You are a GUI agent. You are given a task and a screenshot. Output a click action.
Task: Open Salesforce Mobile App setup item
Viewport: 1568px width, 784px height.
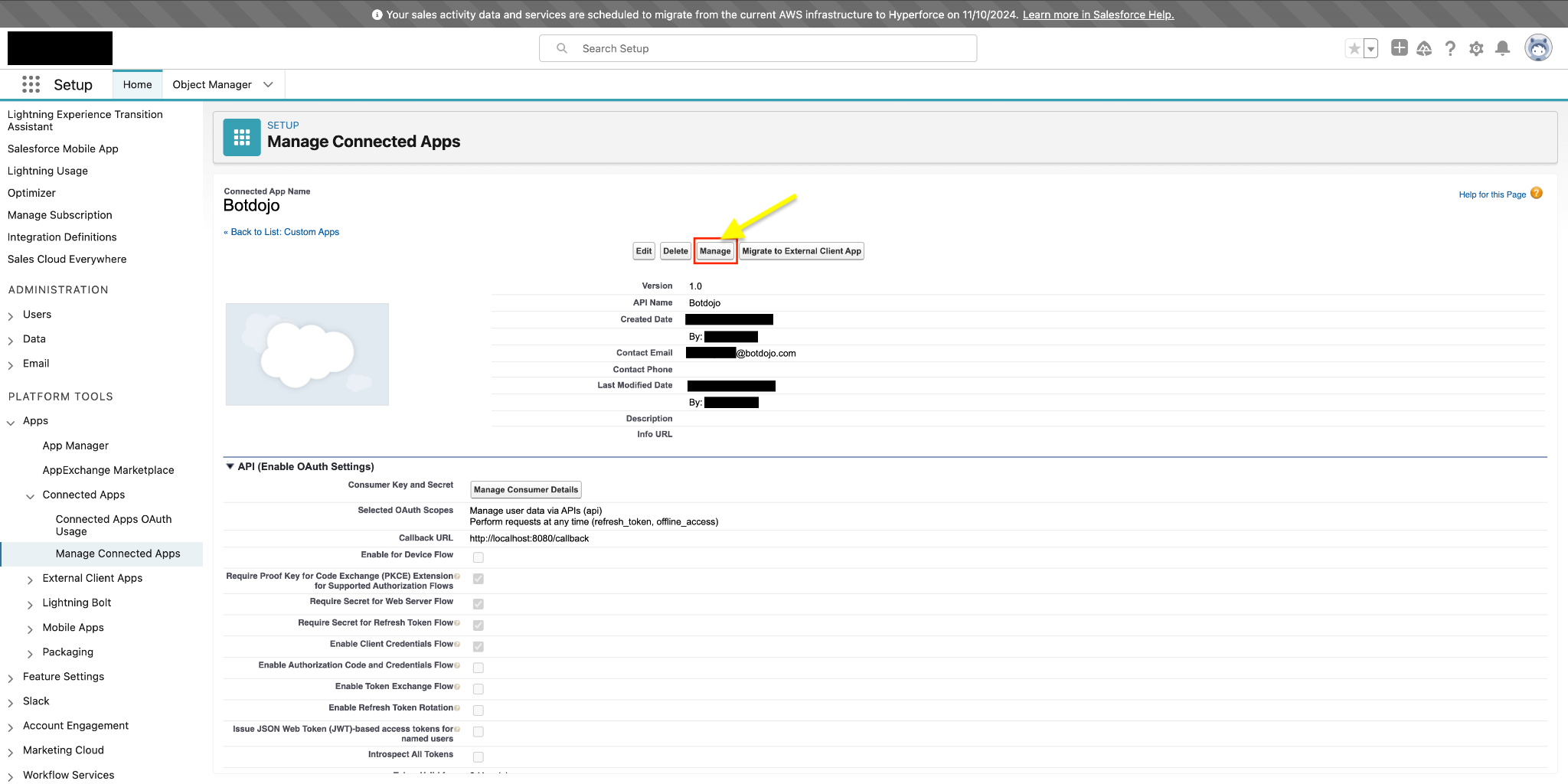tap(63, 149)
